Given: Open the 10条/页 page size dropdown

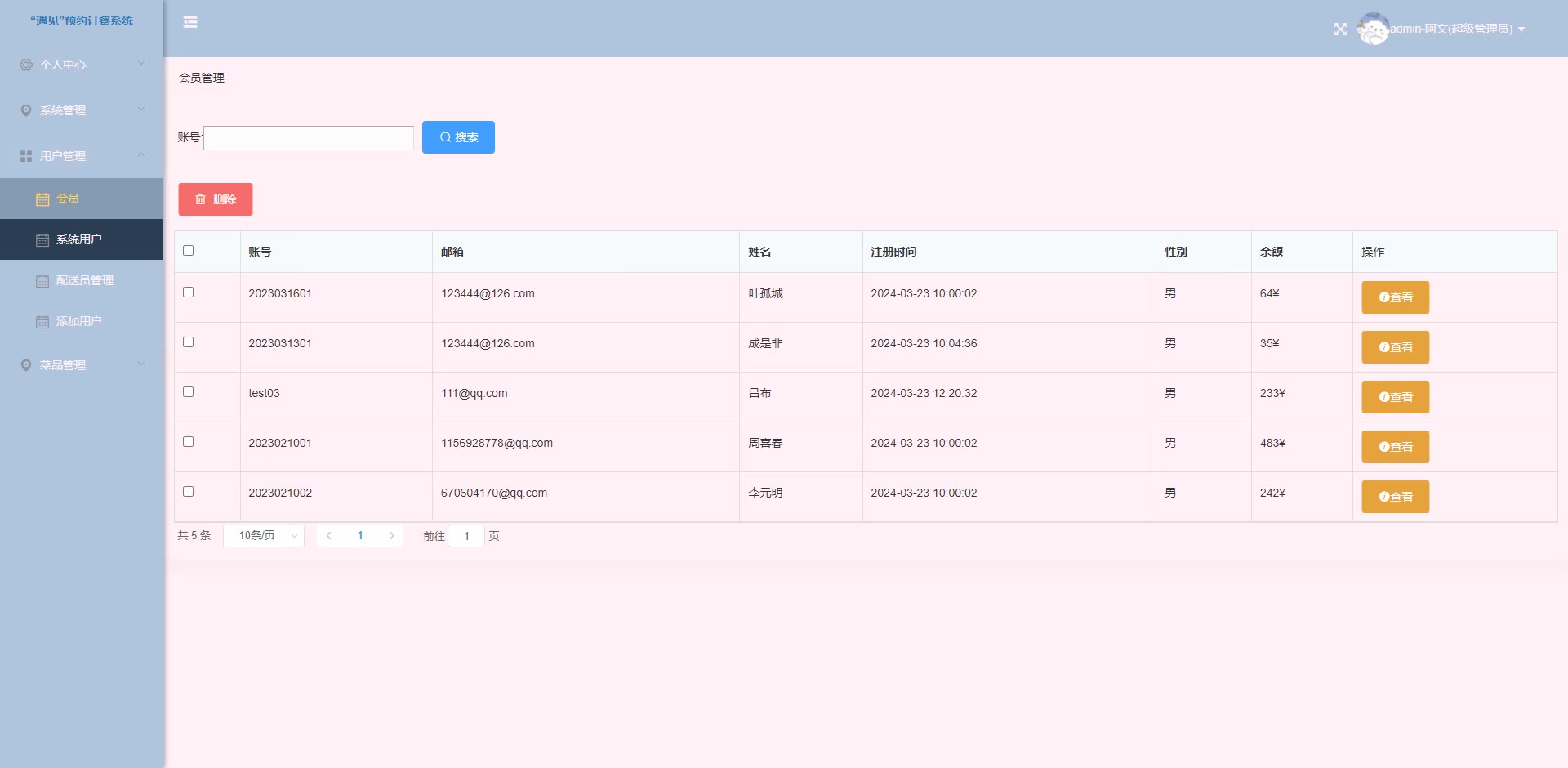Looking at the screenshot, I should [x=264, y=536].
